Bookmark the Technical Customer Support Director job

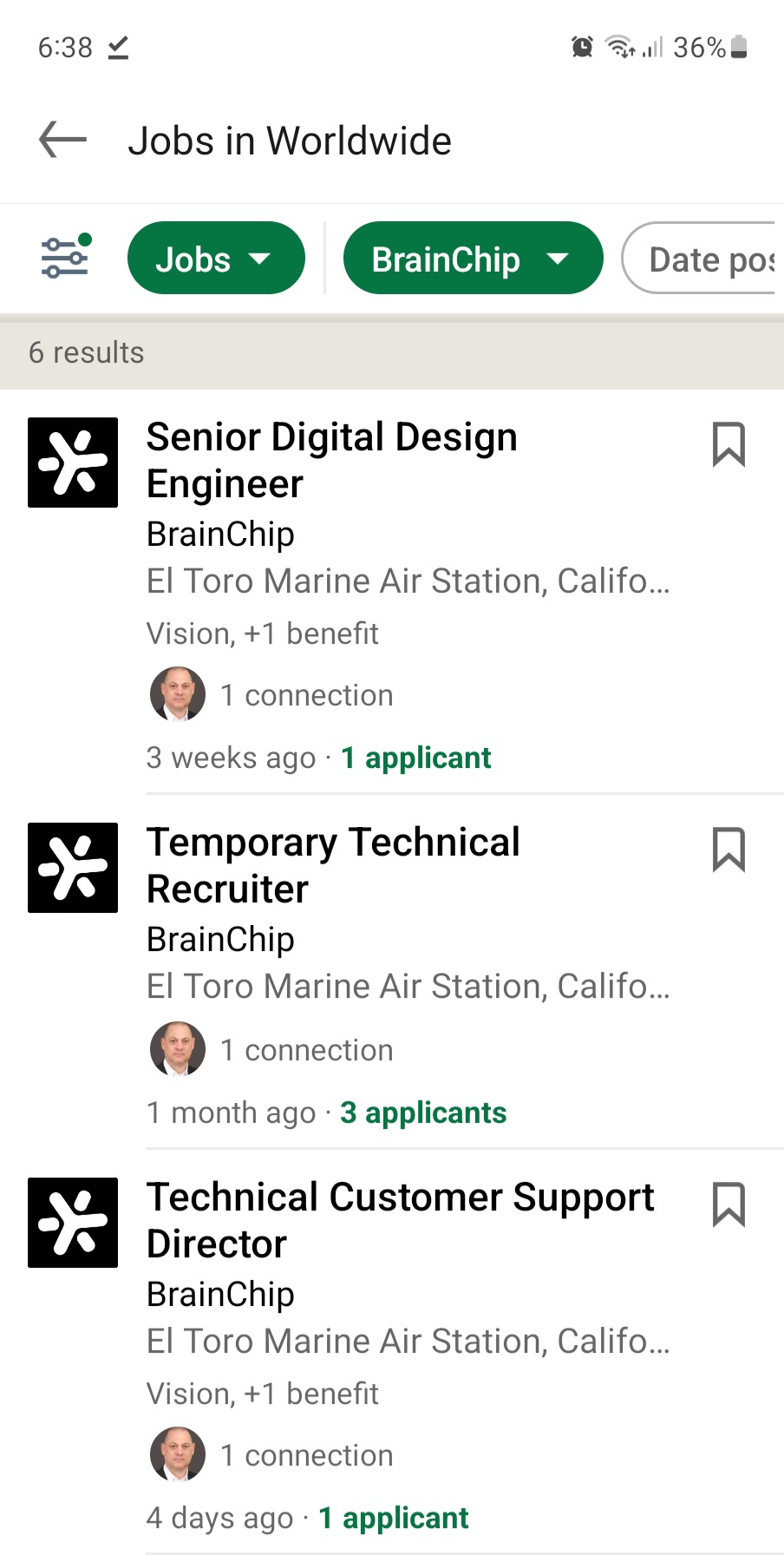point(728,1204)
